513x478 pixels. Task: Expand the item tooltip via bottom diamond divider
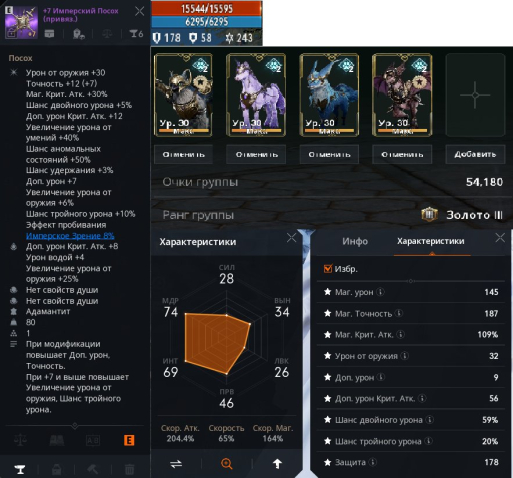pos(75,426)
